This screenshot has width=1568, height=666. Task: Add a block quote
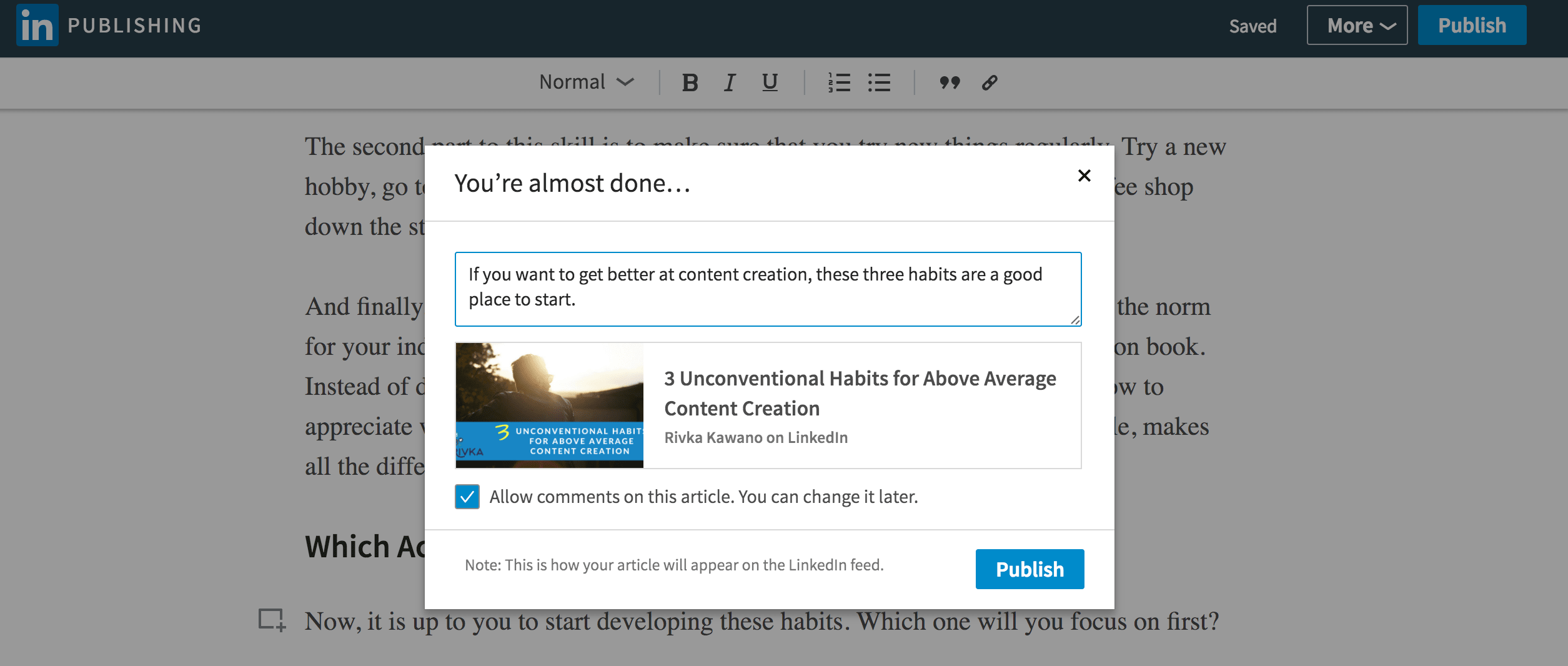(950, 82)
